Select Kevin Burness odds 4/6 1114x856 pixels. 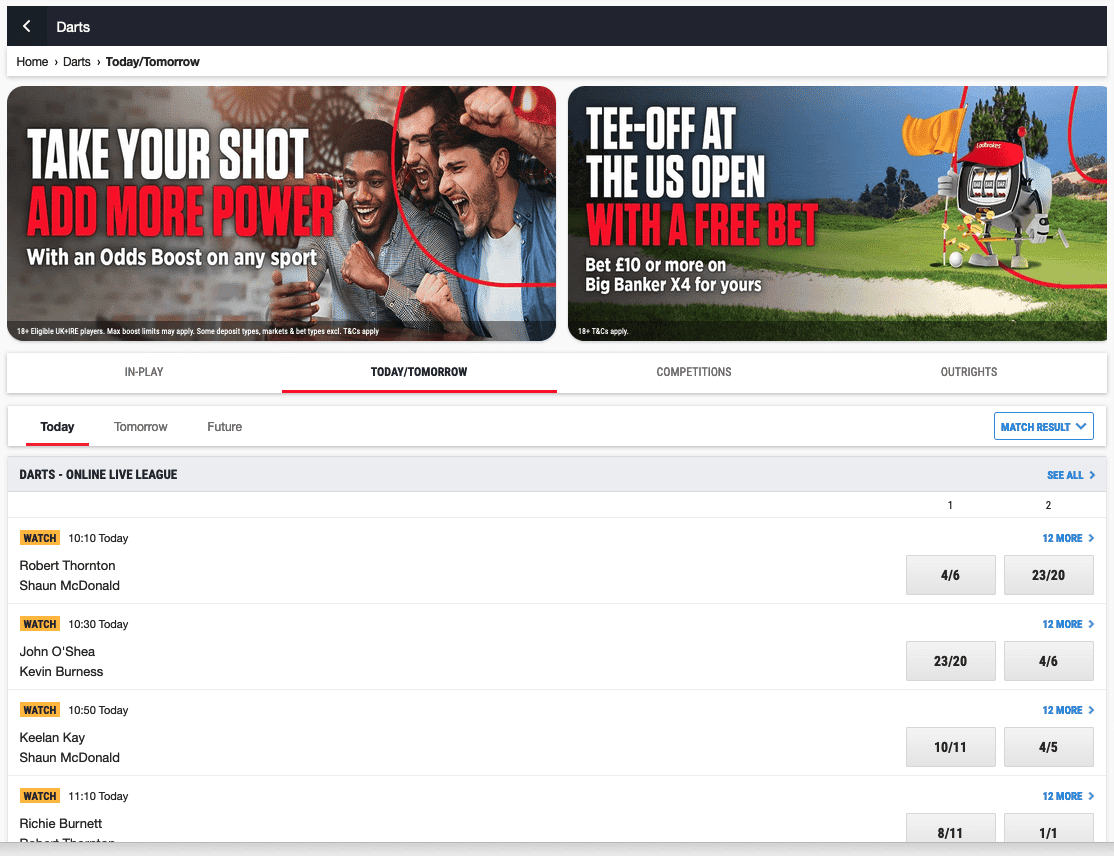click(x=1048, y=661)
